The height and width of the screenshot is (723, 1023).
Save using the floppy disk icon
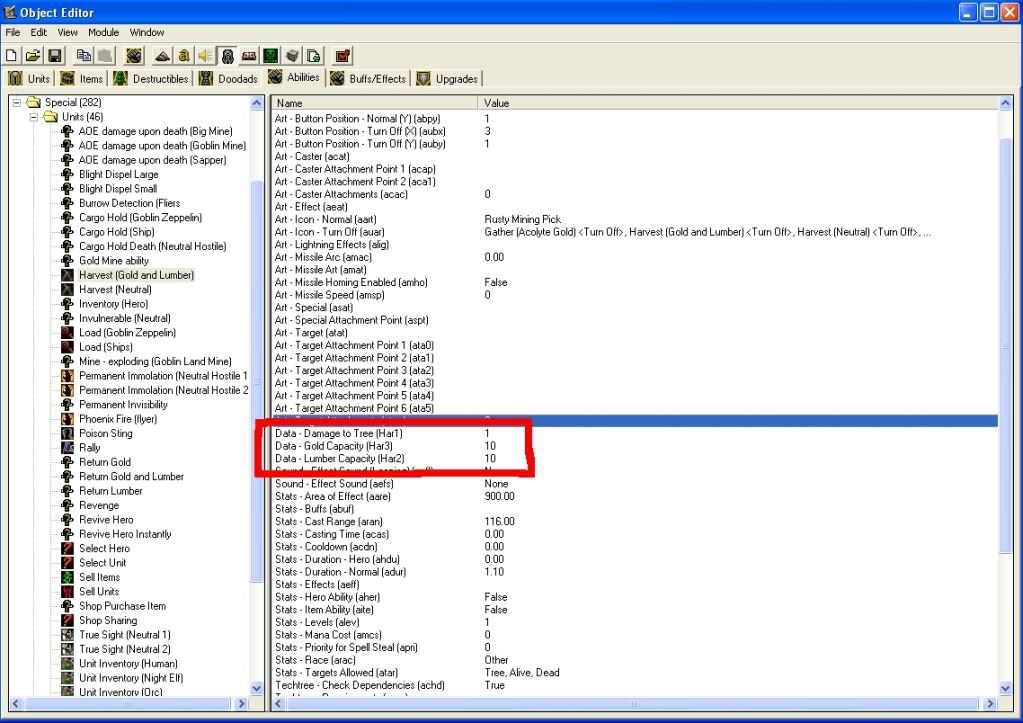coord(55,55)
